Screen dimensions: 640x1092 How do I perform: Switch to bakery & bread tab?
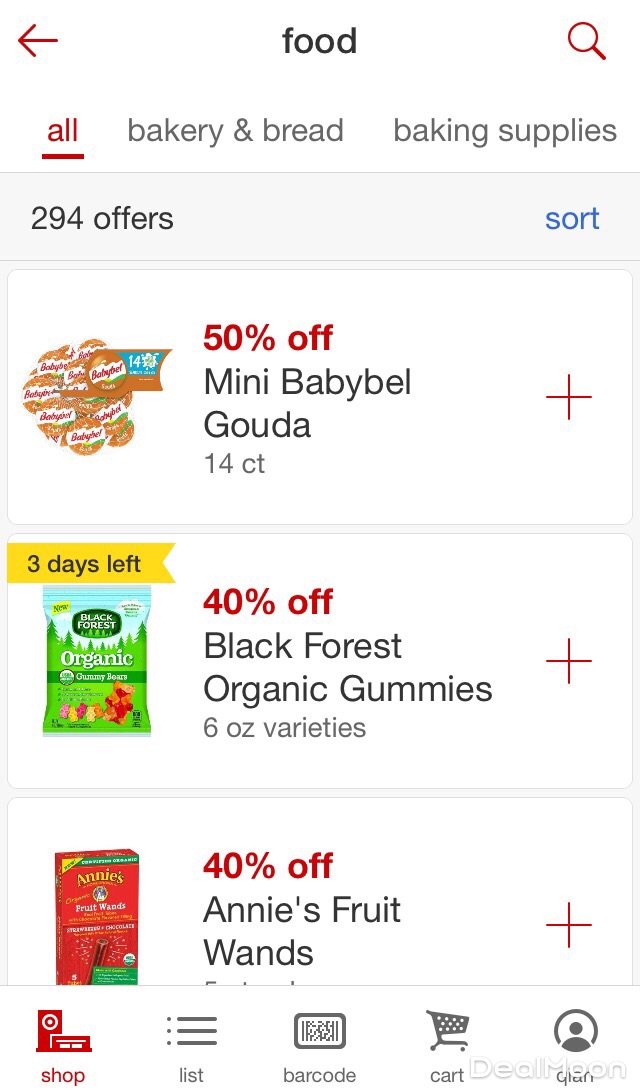pos(235,131)
